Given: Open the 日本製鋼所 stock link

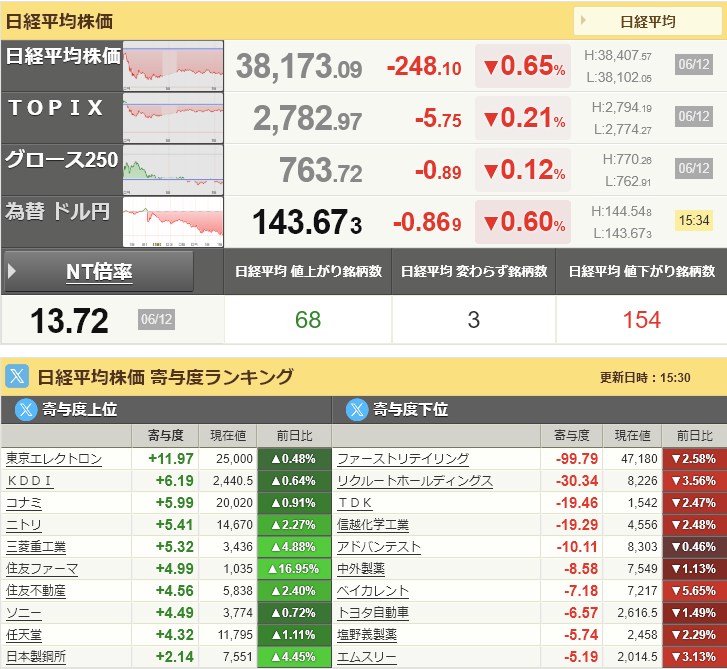Looking at the screenshot, I should tap(36, 657).
